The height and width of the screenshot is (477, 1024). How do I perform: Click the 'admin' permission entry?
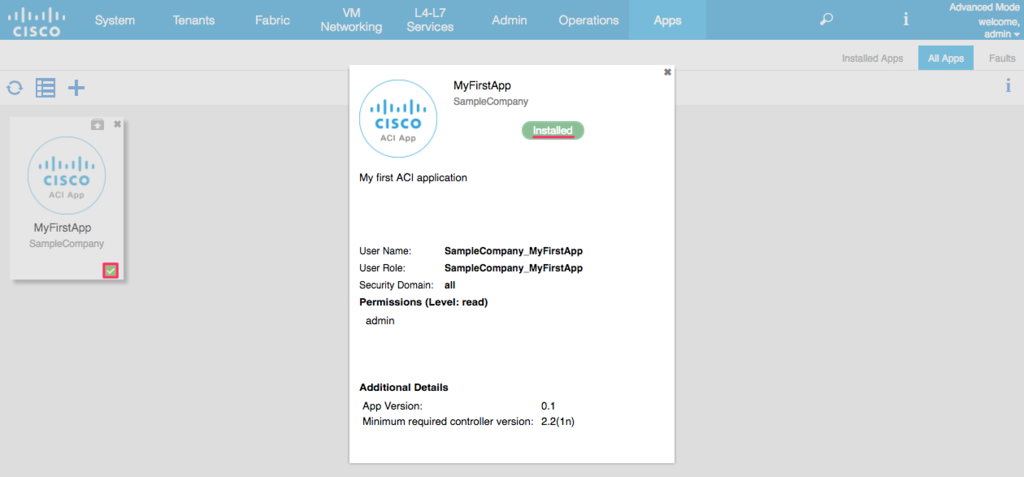[380, 321]
